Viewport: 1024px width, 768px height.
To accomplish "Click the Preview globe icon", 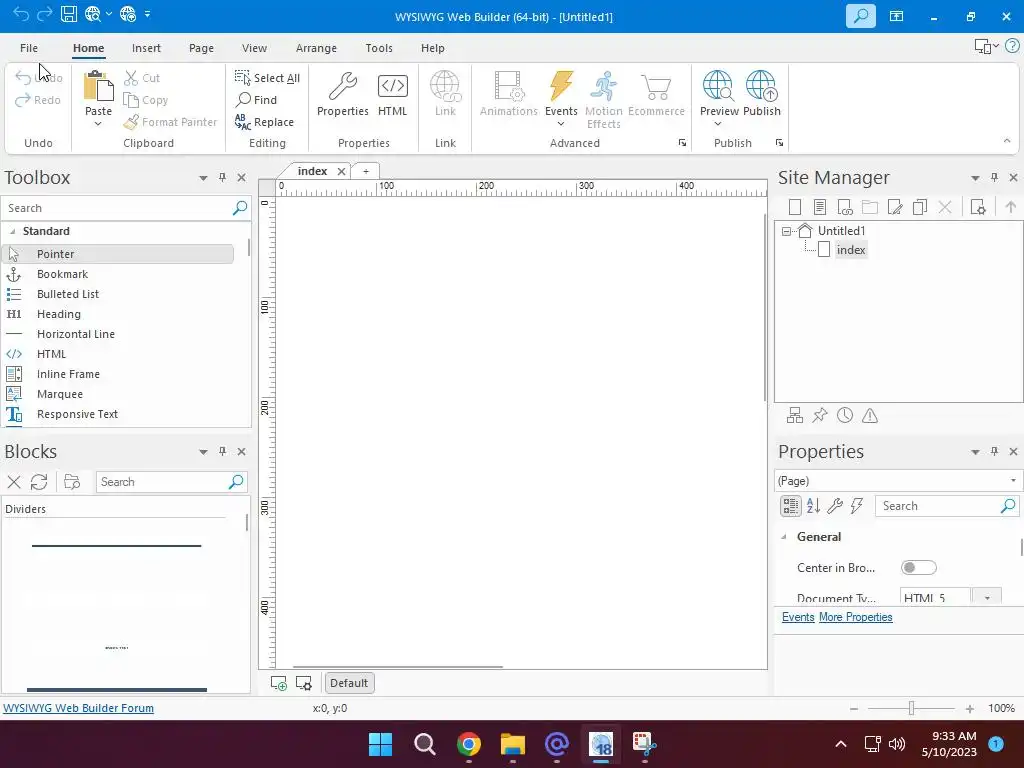I will pos(718,86).
